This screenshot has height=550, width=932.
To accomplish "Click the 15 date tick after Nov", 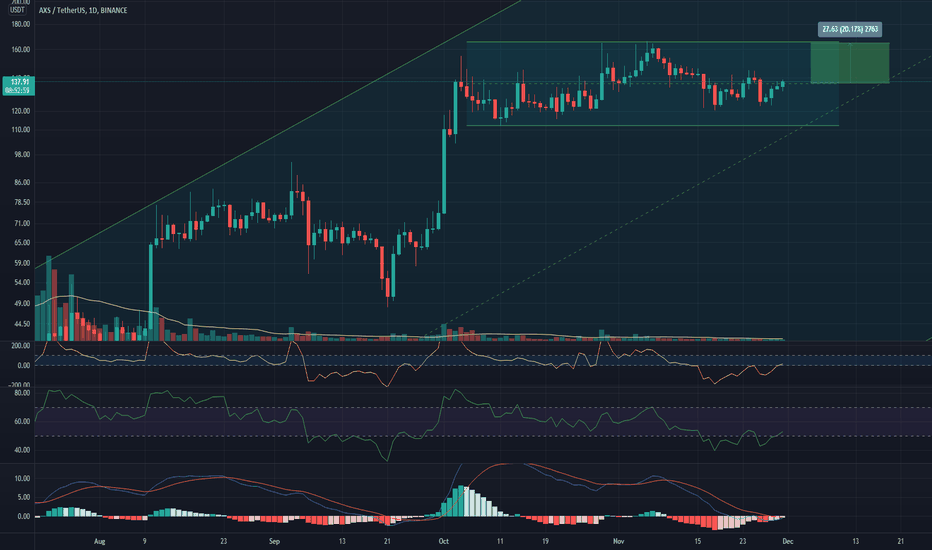I will (698, 542).
